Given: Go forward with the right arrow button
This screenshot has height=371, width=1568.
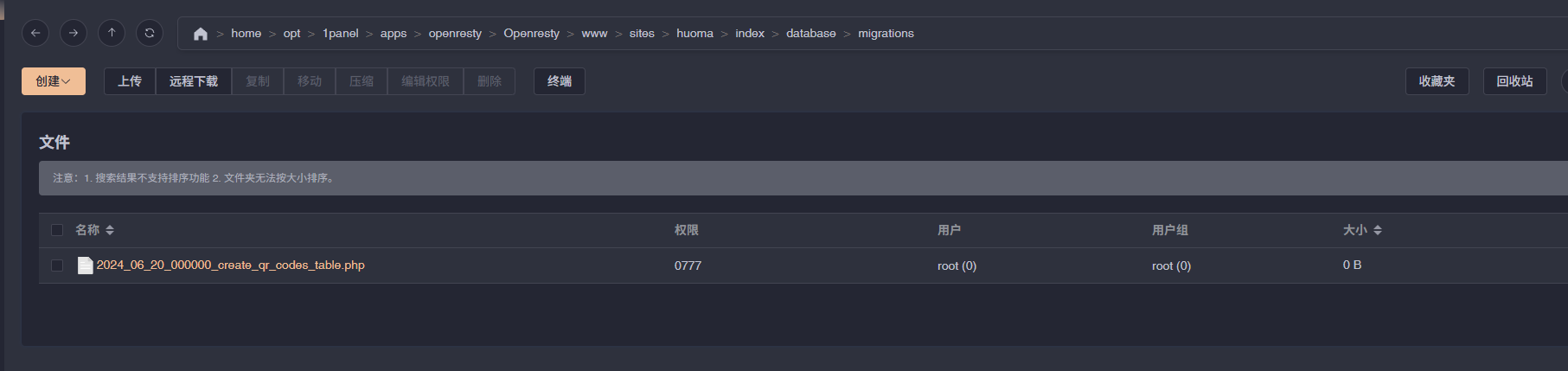Looking at the screenshot, I should click(74, 33).
